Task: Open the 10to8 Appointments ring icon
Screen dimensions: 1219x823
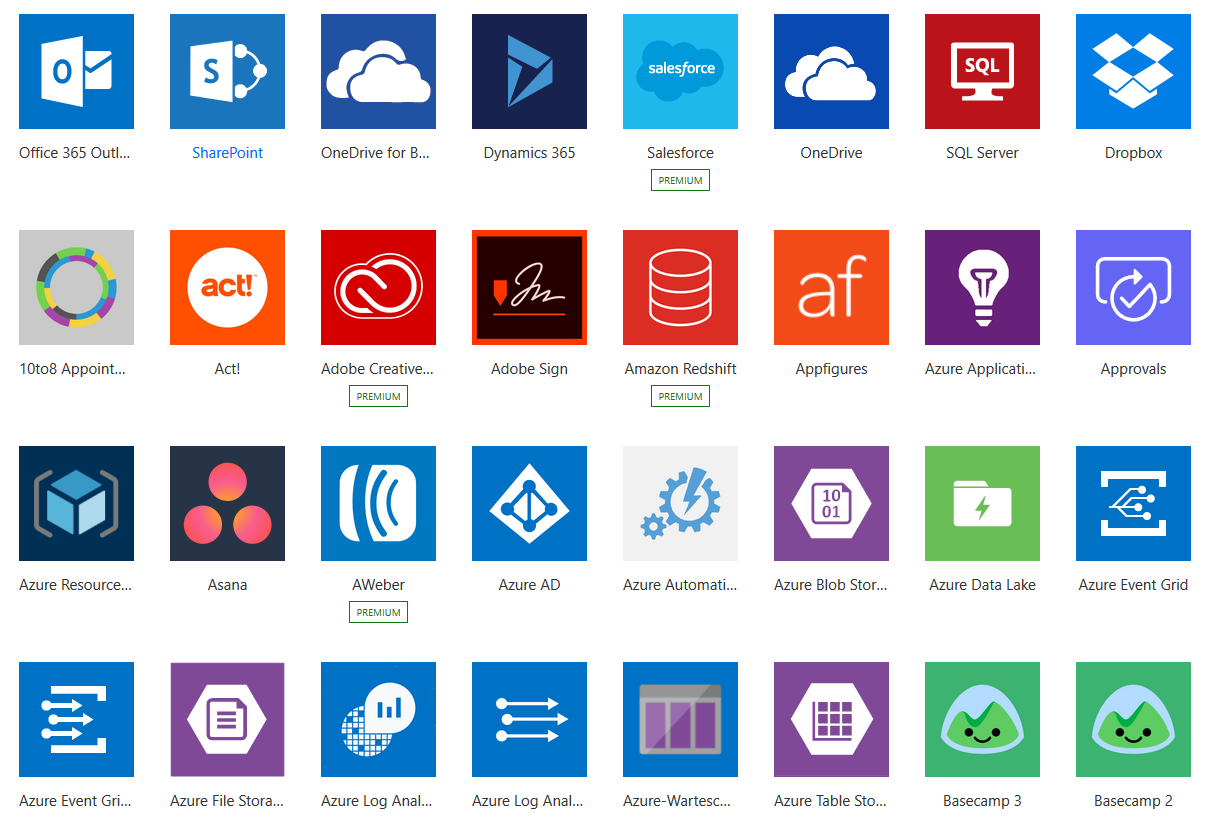Action: coord(76,287)
